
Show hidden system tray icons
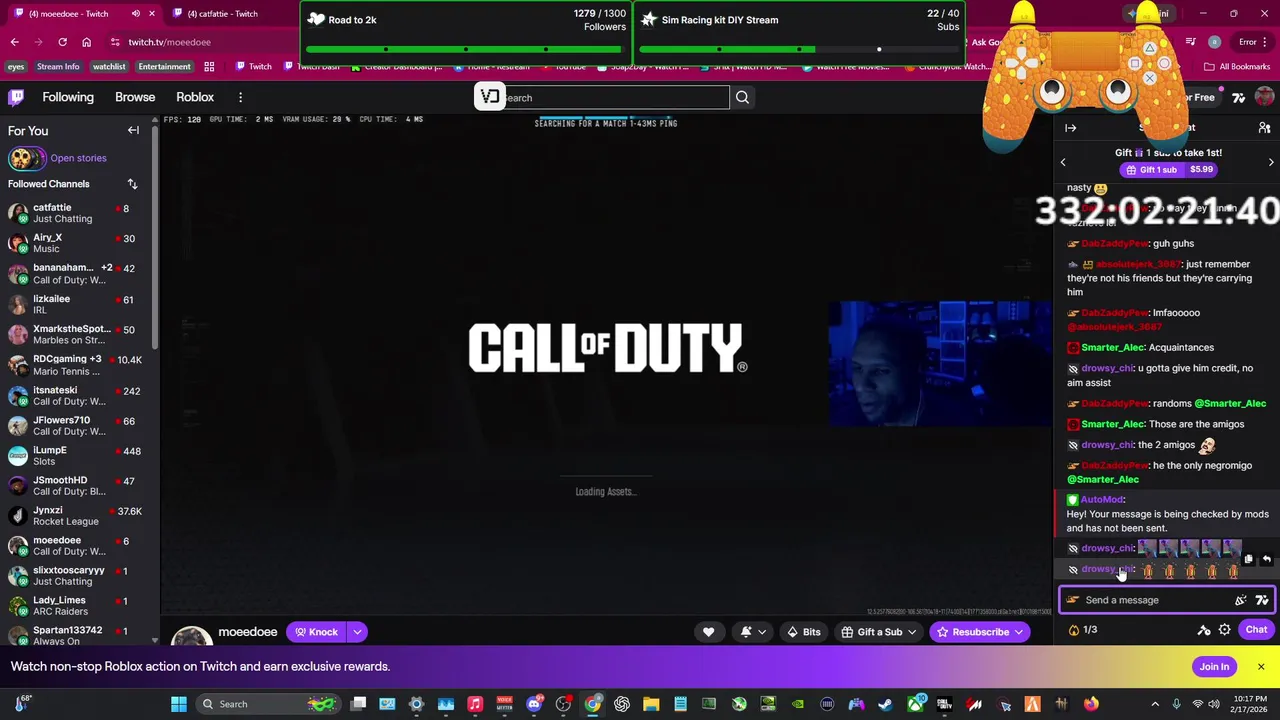click(1155, 704)
